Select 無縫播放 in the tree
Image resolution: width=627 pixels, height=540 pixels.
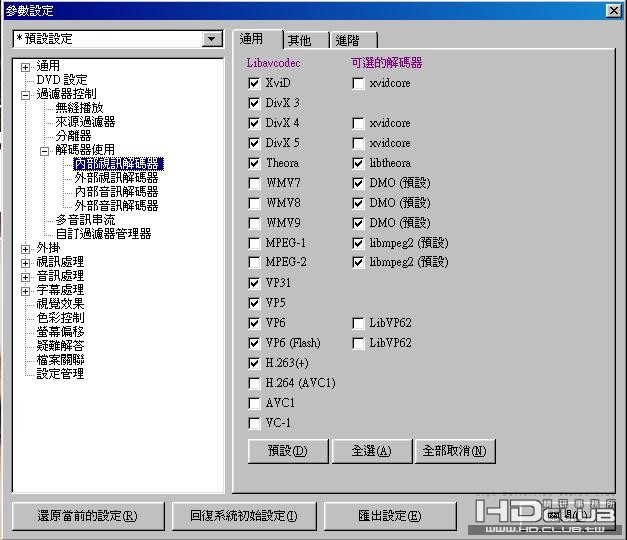[79, 108]
